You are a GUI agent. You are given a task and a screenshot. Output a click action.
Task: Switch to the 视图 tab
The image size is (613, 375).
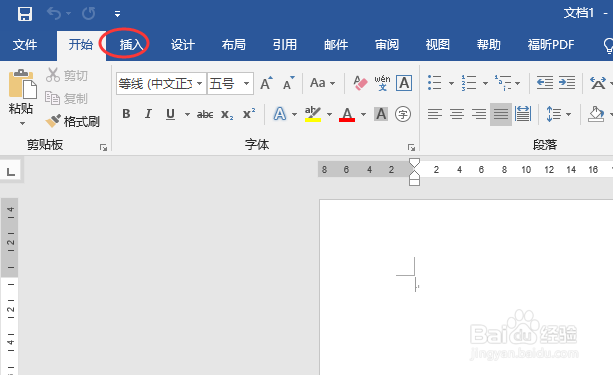point(437,45)
